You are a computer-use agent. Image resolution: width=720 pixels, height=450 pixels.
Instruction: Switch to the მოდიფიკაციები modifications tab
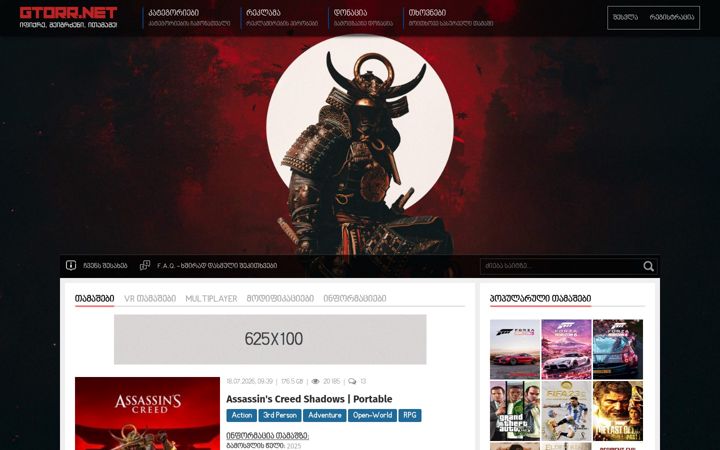point(280,298)
